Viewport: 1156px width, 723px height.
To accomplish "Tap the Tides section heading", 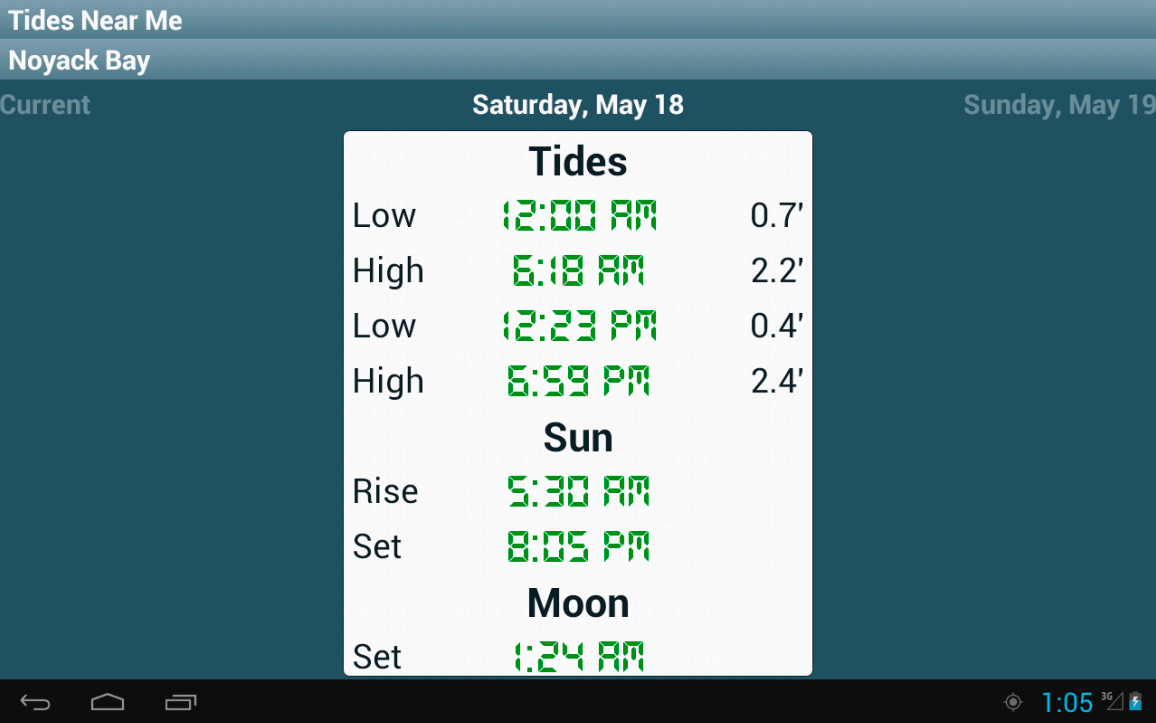I will tap(578, 162).
